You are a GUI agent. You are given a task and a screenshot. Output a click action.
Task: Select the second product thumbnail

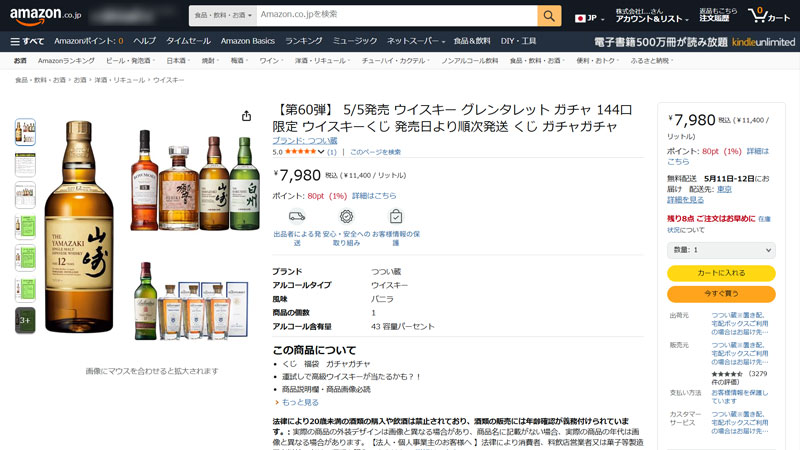click(x=25, y=164)
